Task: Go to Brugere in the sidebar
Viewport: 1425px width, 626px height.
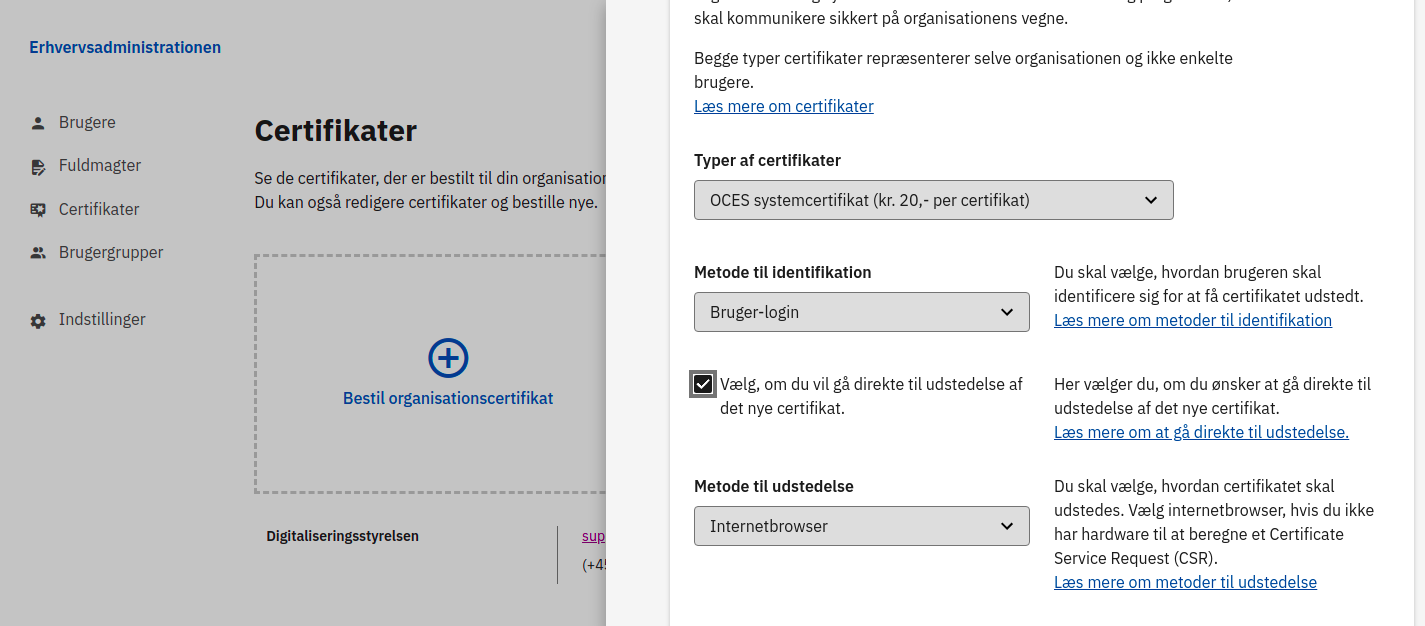Action: (x=87, y=122)
